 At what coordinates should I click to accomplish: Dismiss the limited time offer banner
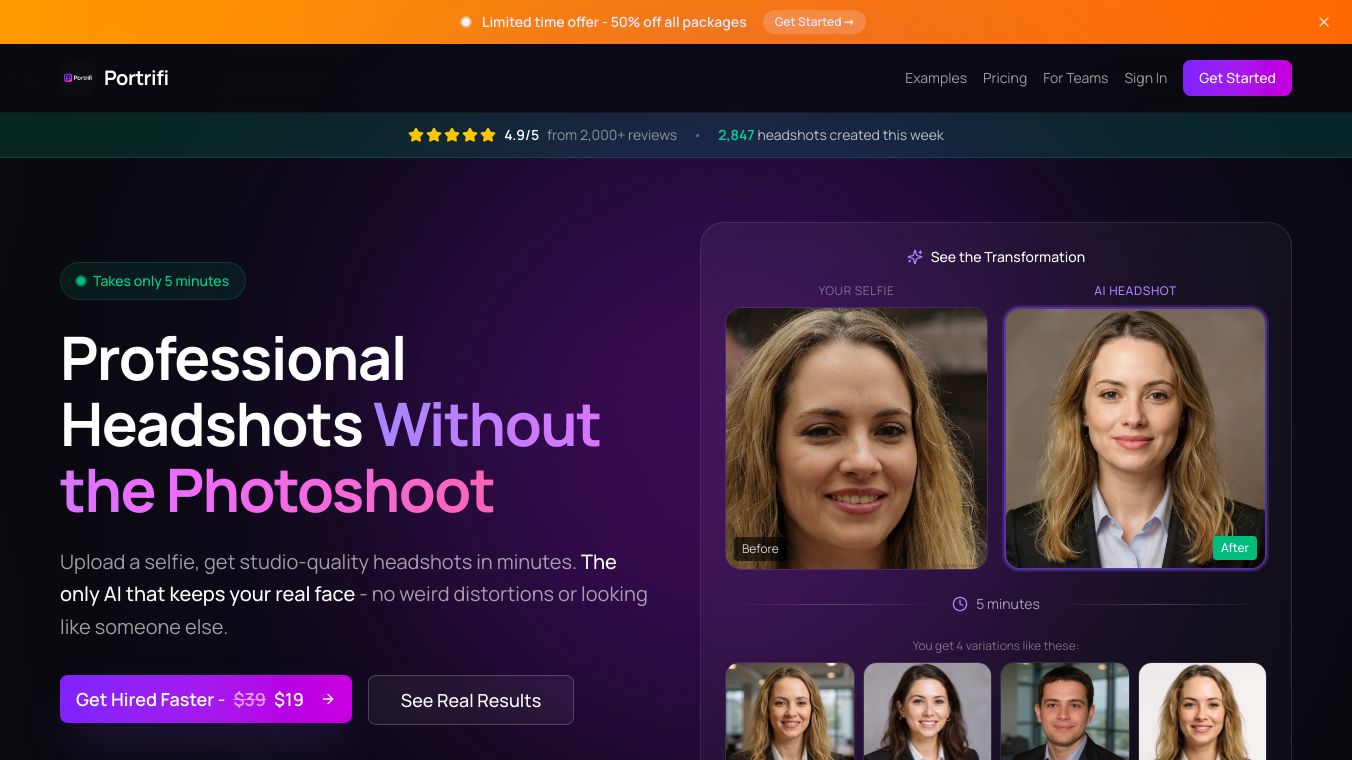[x=1324, y=22]
